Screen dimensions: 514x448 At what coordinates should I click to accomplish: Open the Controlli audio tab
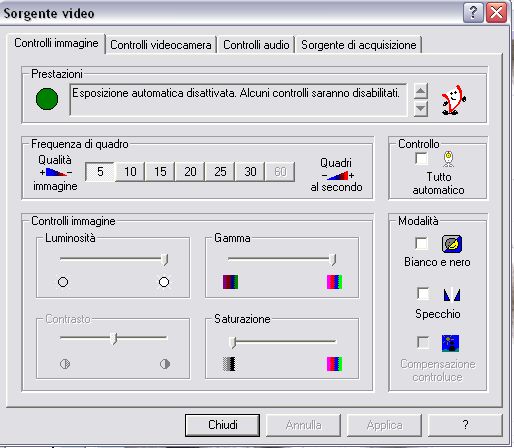coord(256,45)
